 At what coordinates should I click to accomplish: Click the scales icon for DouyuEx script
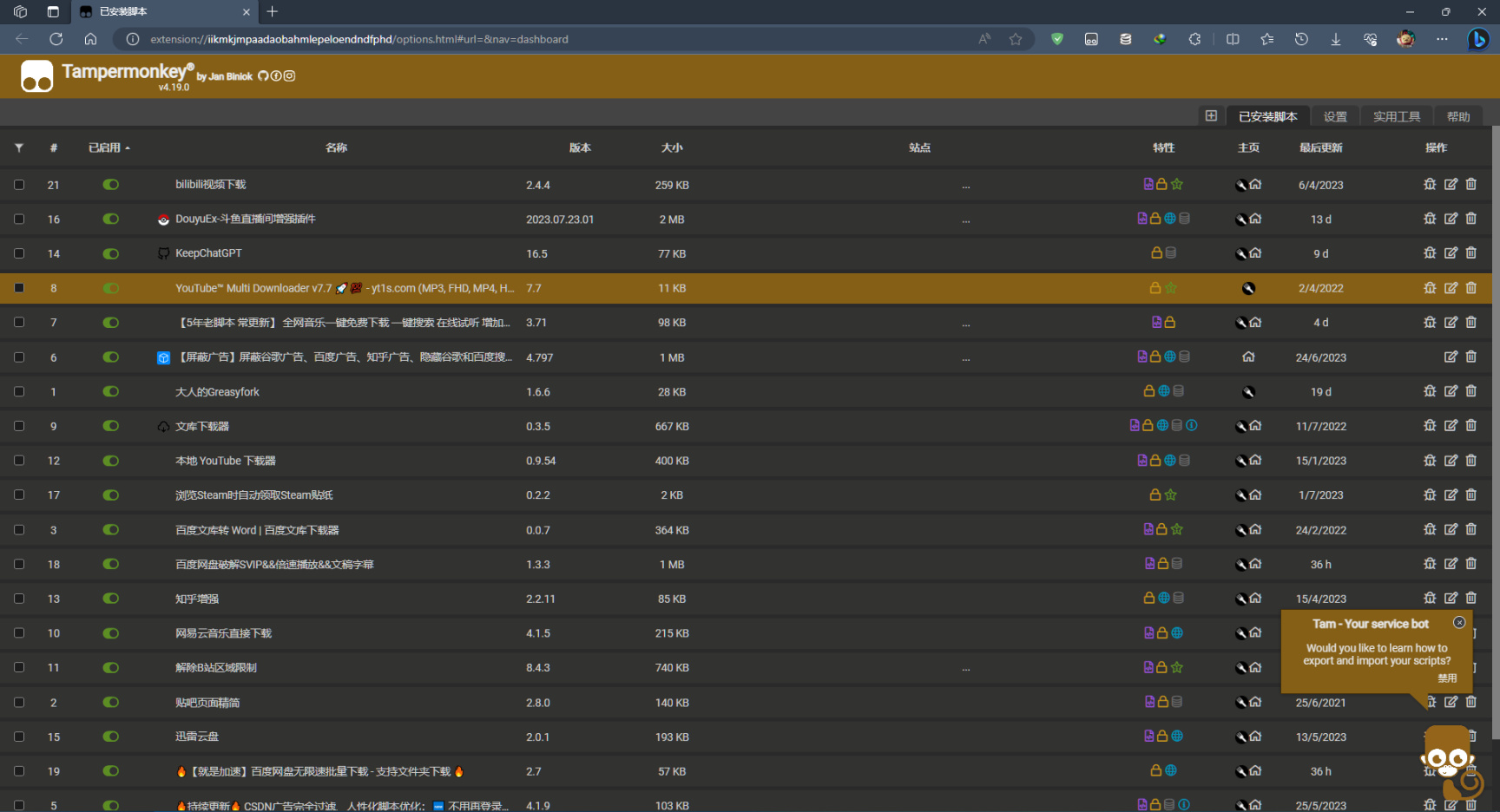[1430, 219]
